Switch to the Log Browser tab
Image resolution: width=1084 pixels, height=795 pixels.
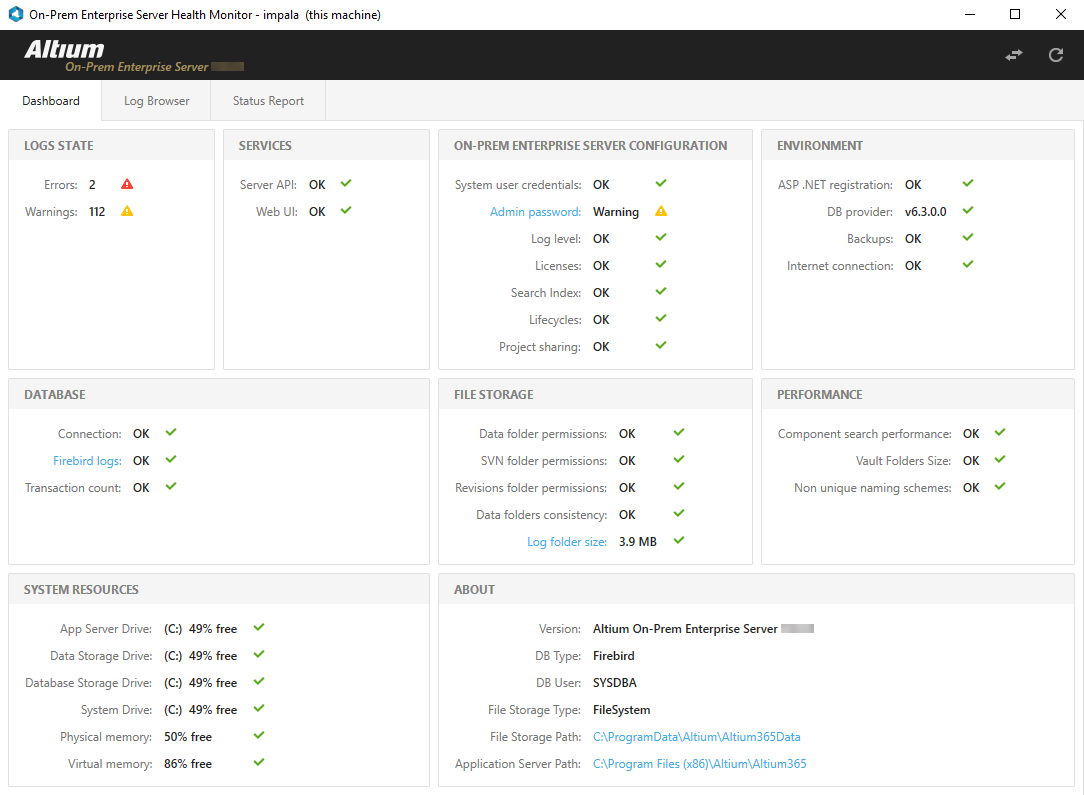155,100
